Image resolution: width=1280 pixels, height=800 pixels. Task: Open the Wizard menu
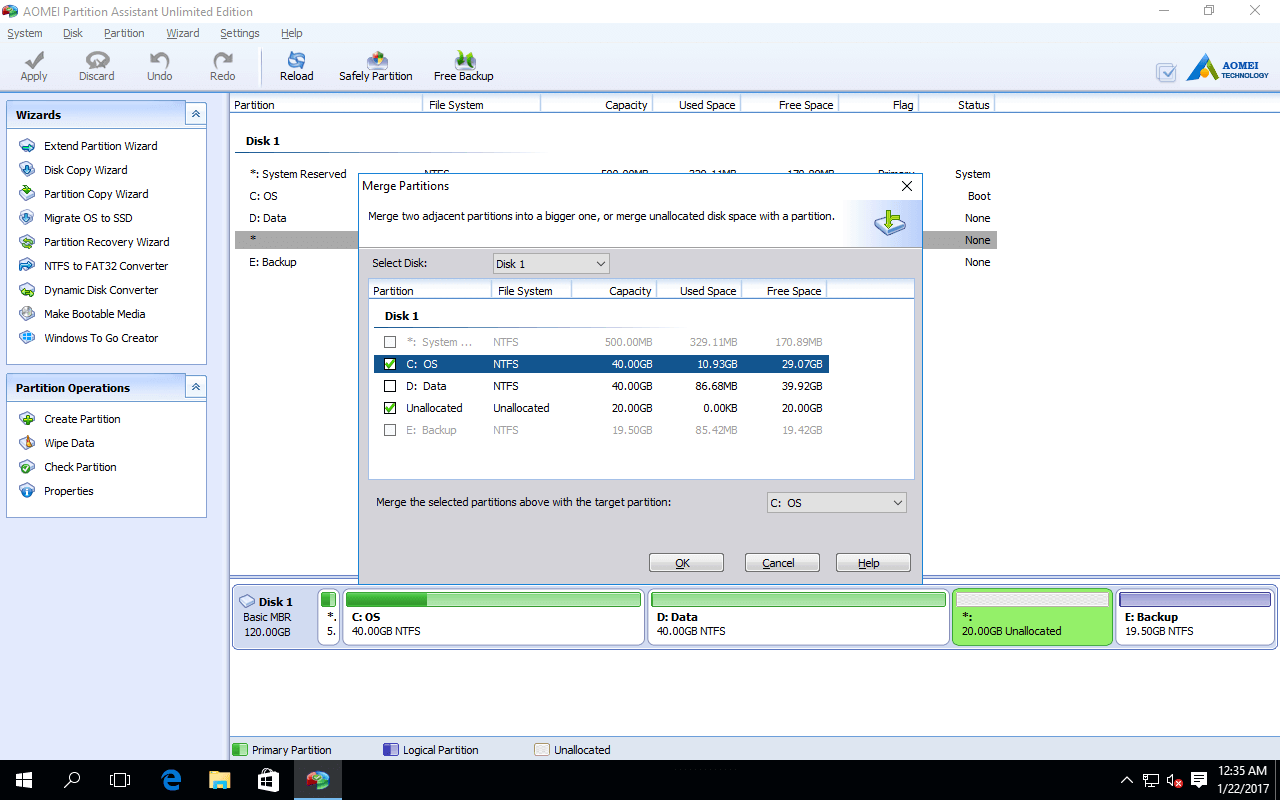click(x=183, y=33)
